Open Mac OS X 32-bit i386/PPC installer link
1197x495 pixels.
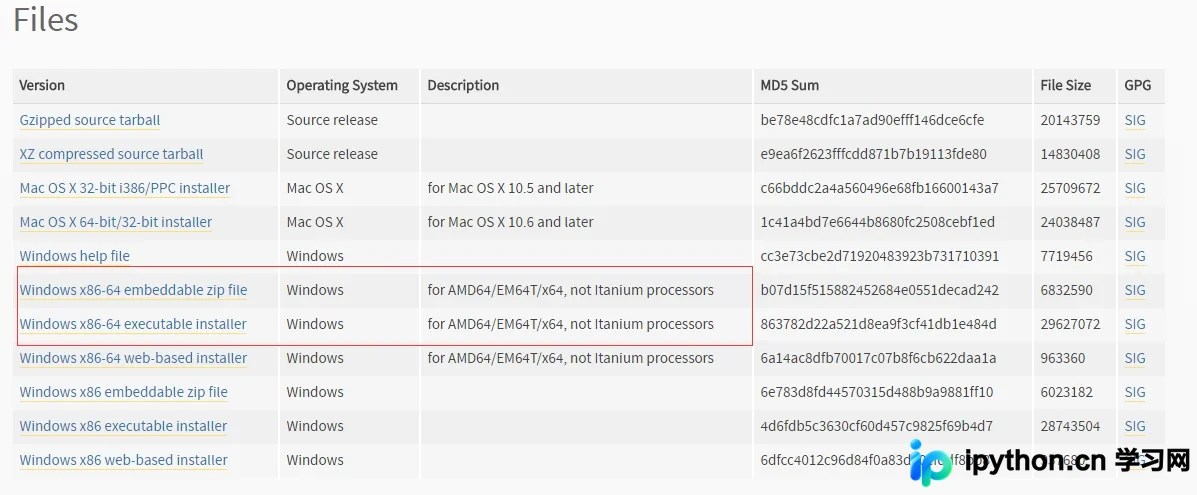click(124, 188)
